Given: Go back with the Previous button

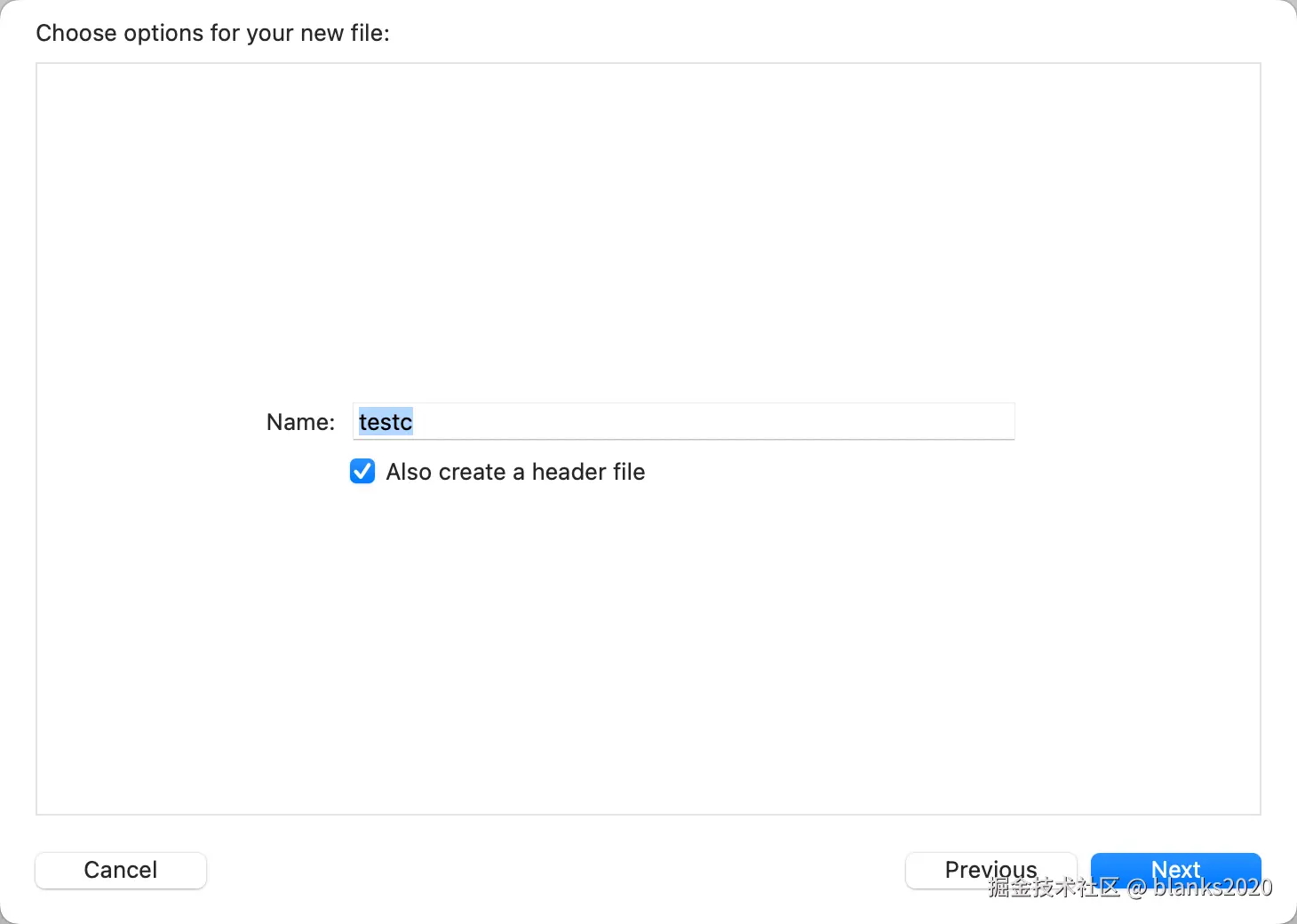Looking at the screenshot, I should (991, 870).
